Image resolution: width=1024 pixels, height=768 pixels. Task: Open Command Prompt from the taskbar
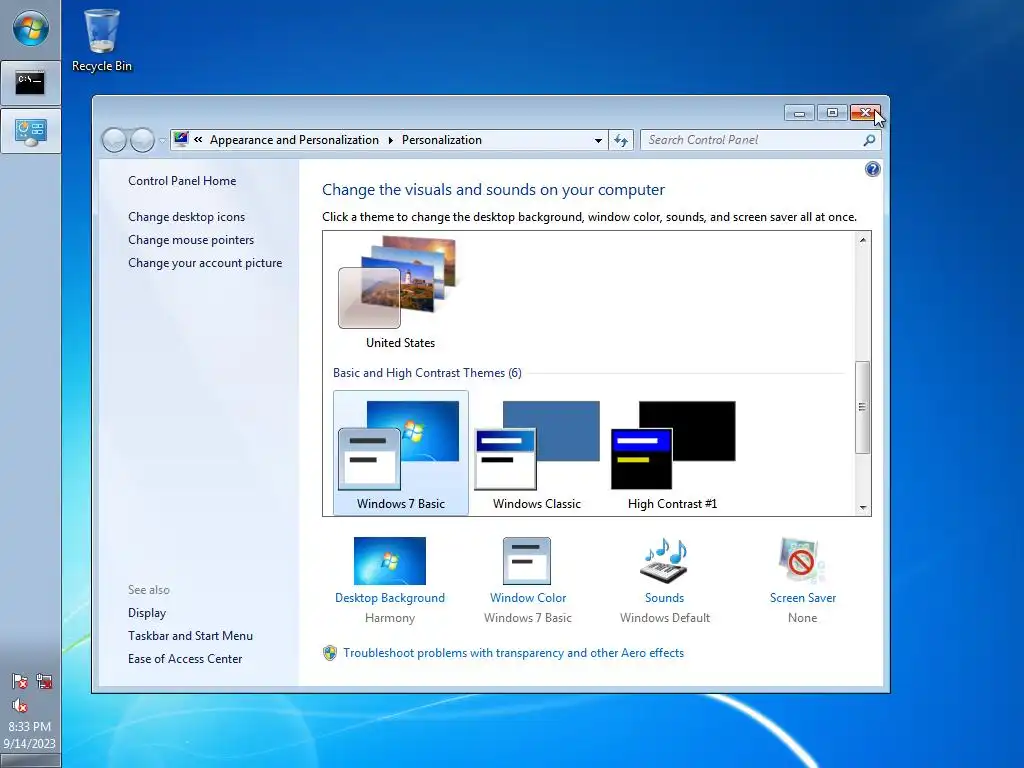[30, 83]
